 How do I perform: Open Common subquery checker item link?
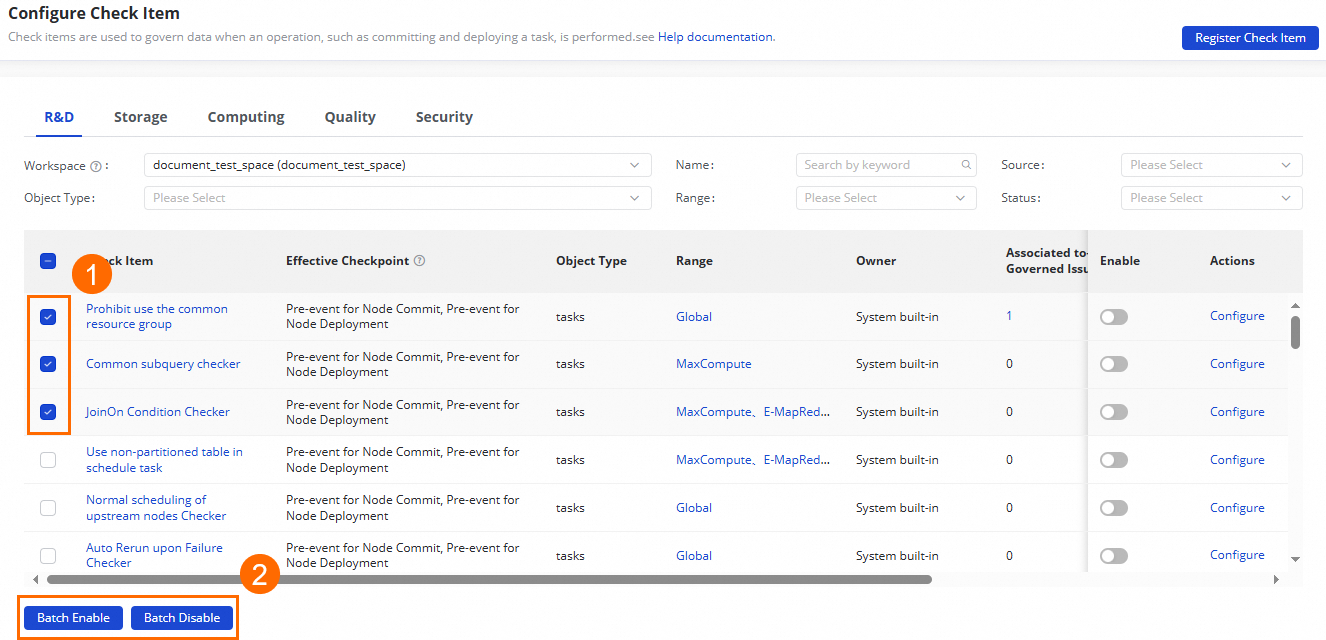163,364
